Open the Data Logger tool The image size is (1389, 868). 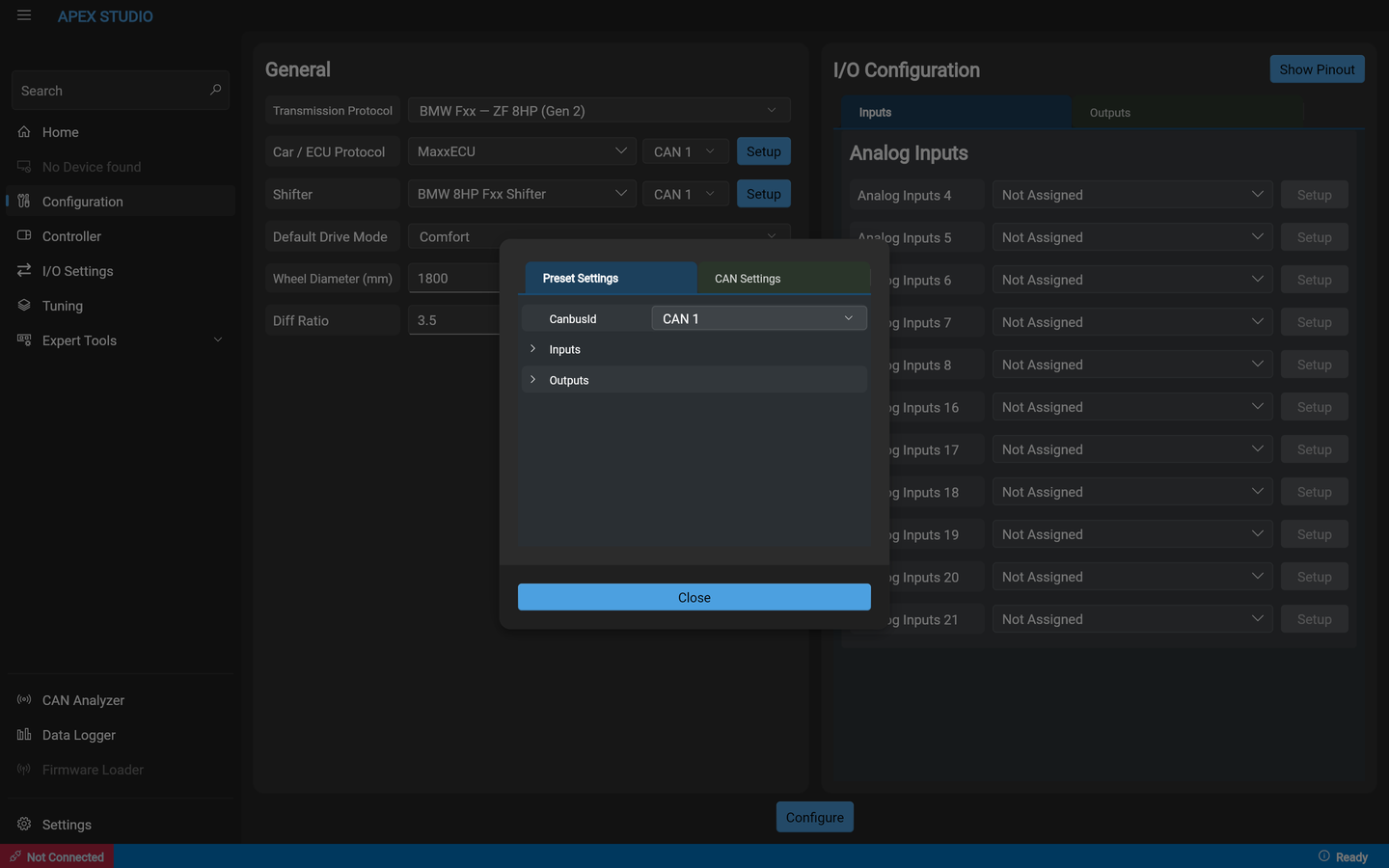pos(121,735)
